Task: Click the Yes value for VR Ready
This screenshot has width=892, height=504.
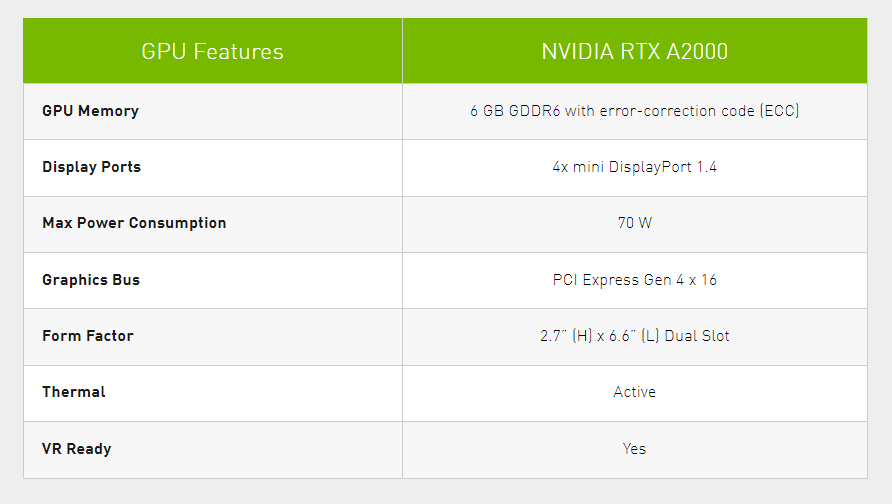Action: pos(634,448)
